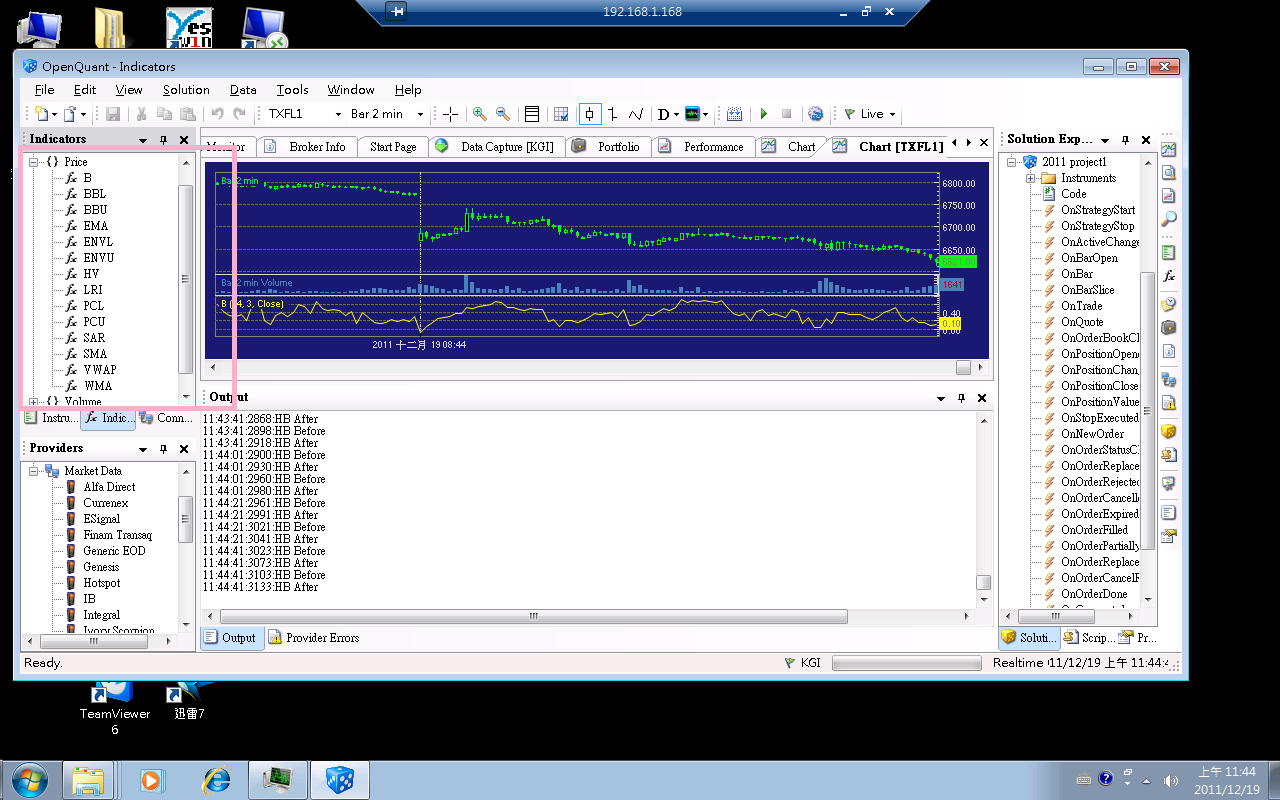Expand the Volume indicator group
The image size is (1280, 800).
[34, 402]
